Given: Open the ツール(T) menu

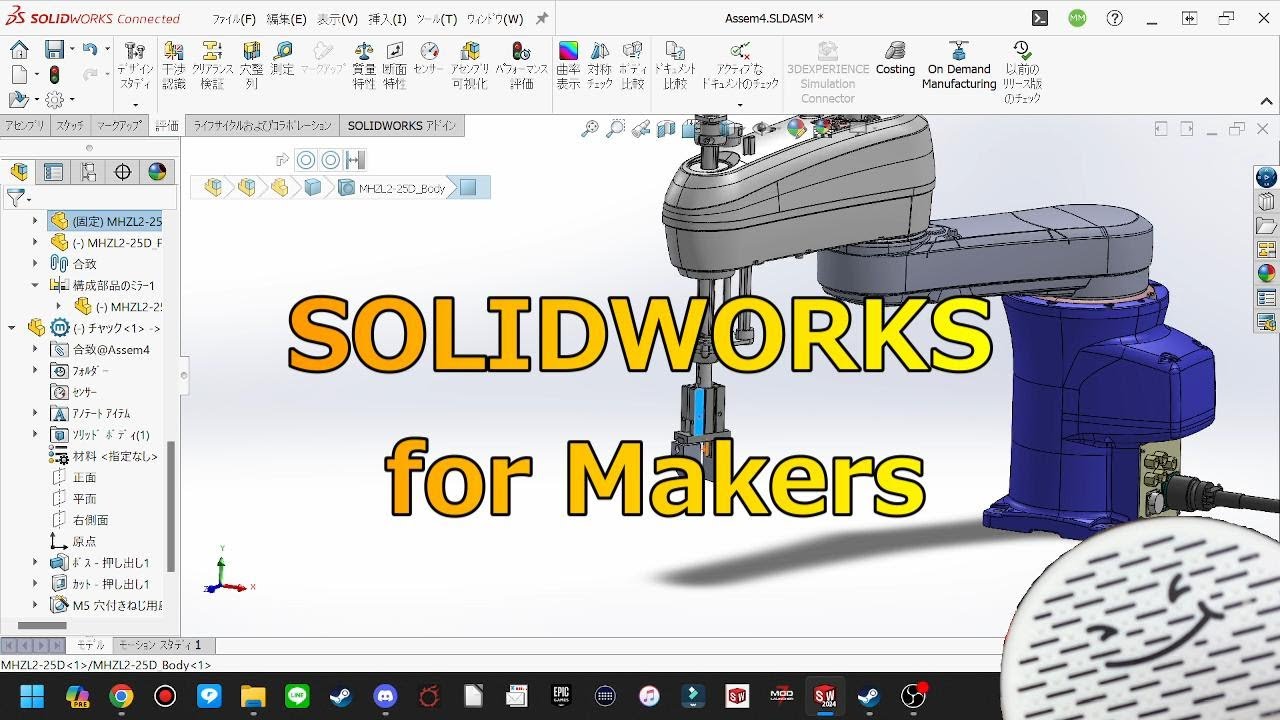Looking at the screenshot, I should pyautogui.click(x=437, y=19).
